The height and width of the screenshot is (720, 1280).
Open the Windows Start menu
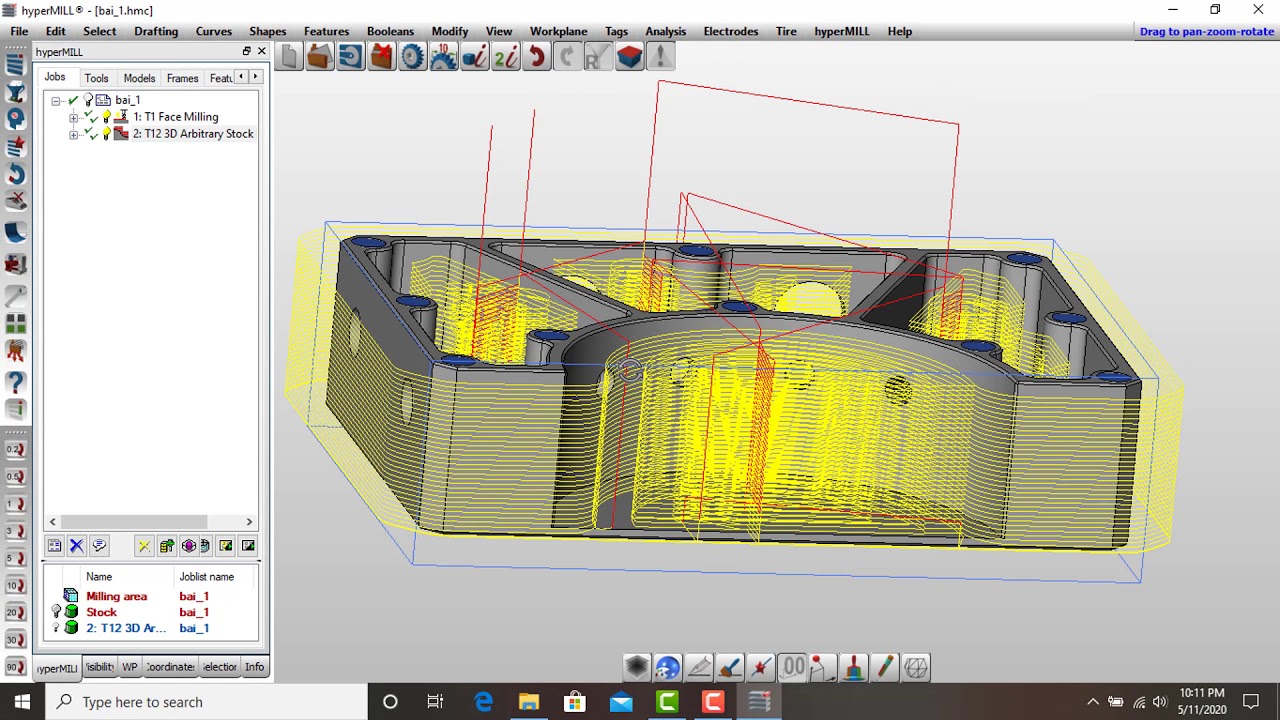click(x=22, y=702)
